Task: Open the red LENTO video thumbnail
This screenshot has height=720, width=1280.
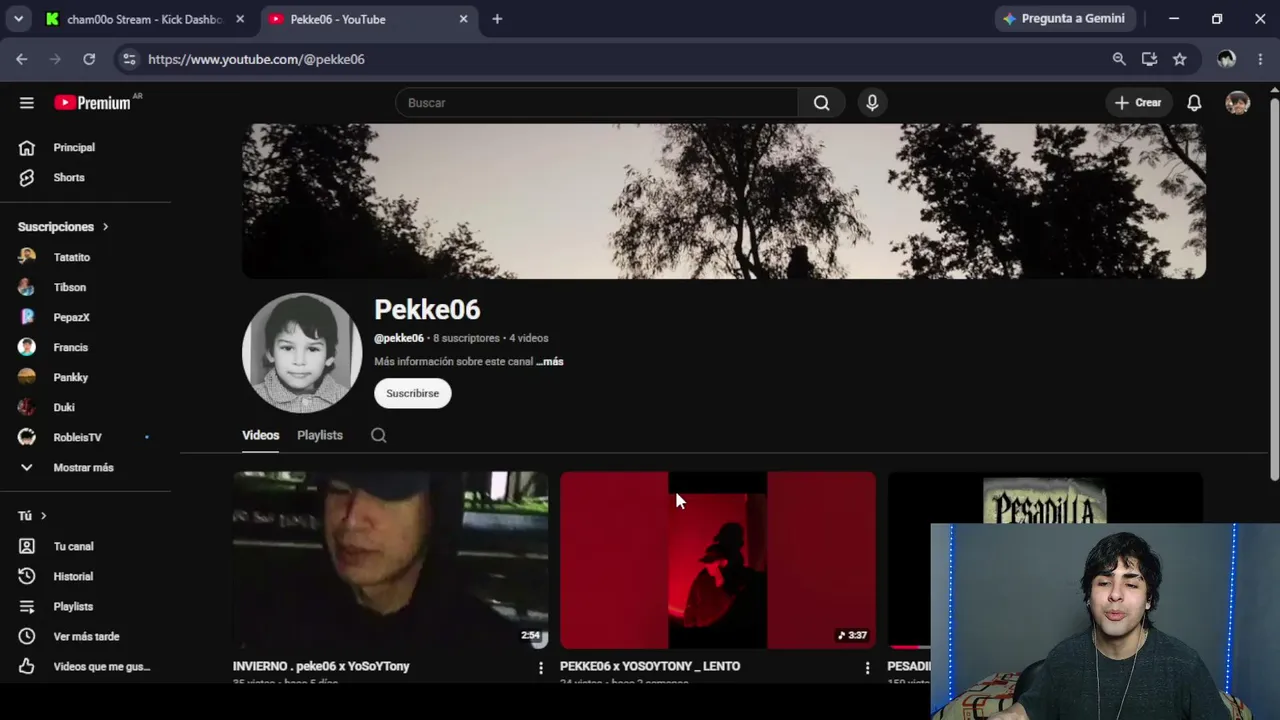Action: [x=717, y=560]
